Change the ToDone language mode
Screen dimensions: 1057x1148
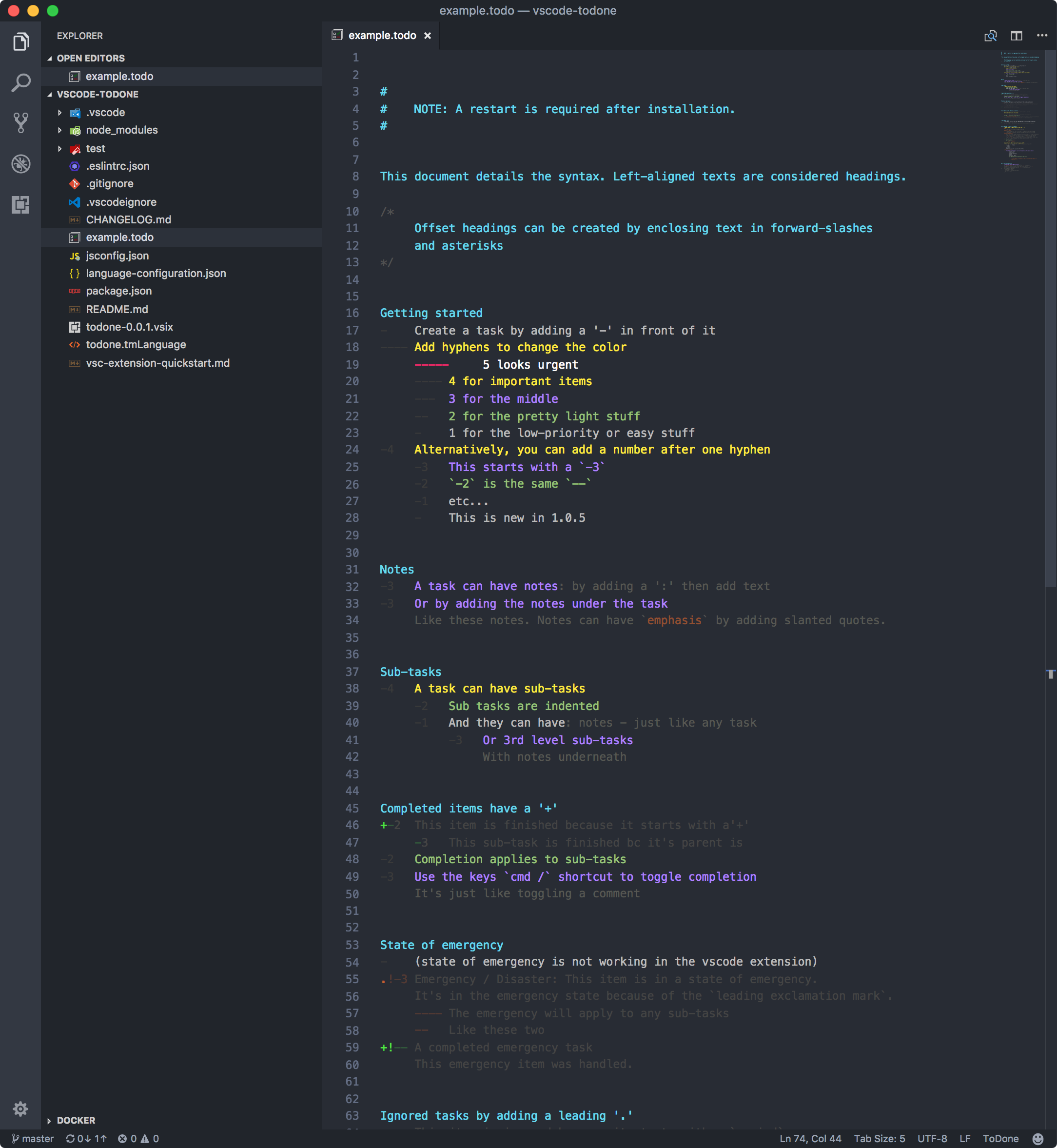[1000, 1138]
